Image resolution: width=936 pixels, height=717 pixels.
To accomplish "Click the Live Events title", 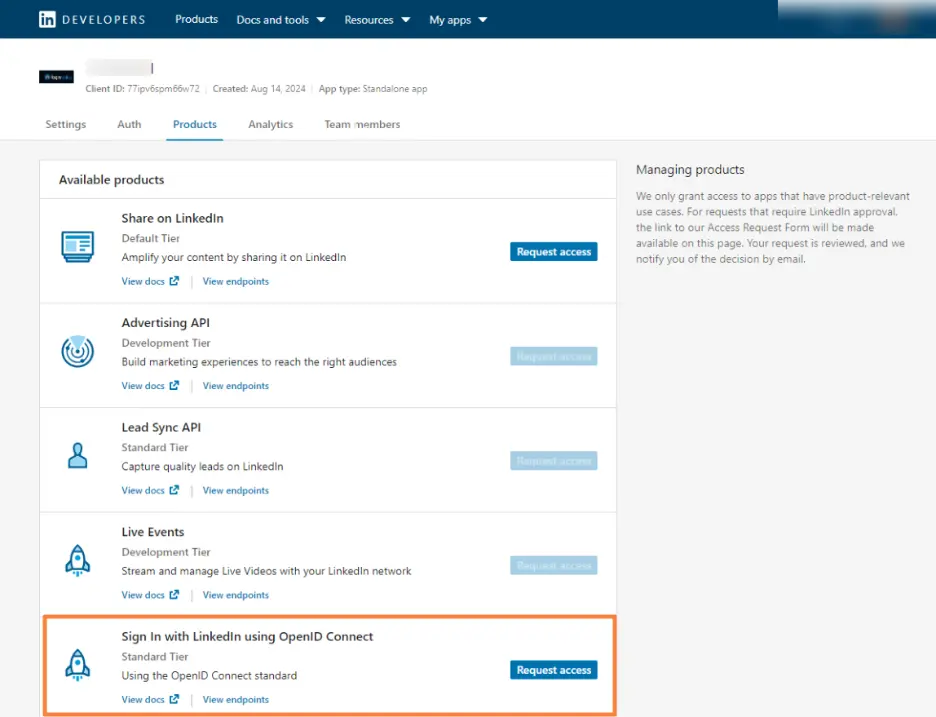I will (x=153, y=532).
